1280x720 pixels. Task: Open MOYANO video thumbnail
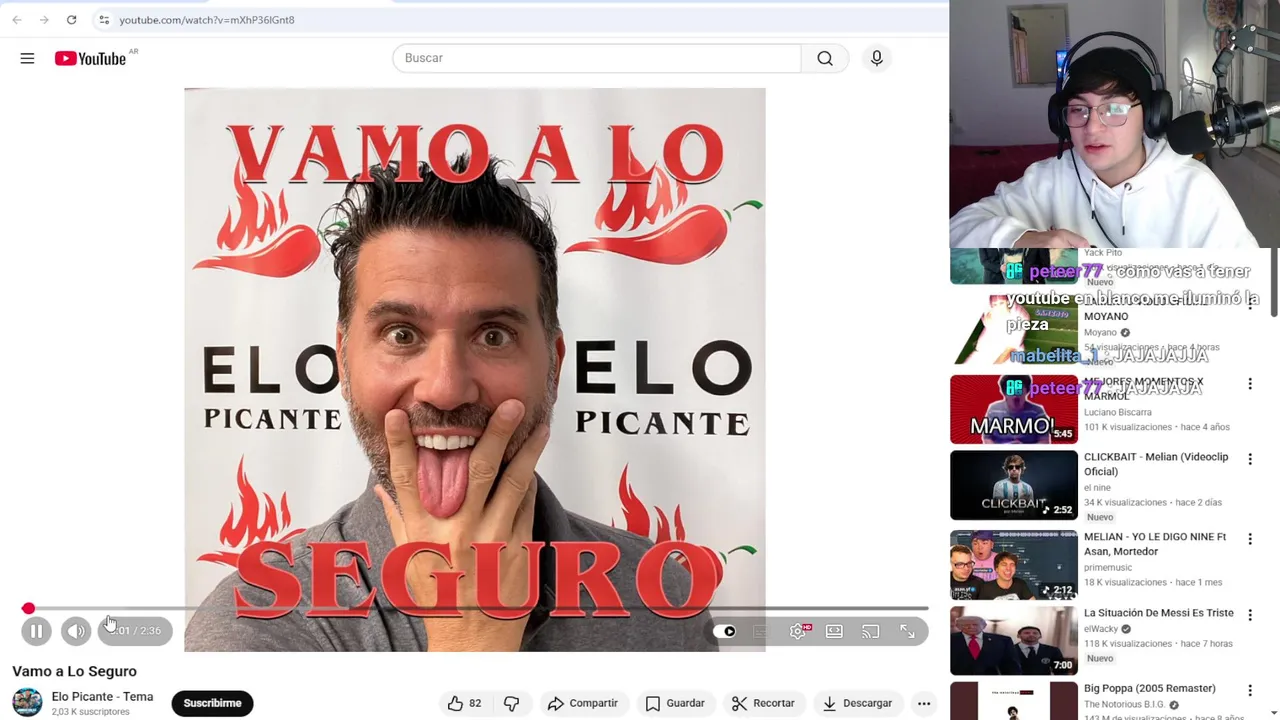(1014, 329)
